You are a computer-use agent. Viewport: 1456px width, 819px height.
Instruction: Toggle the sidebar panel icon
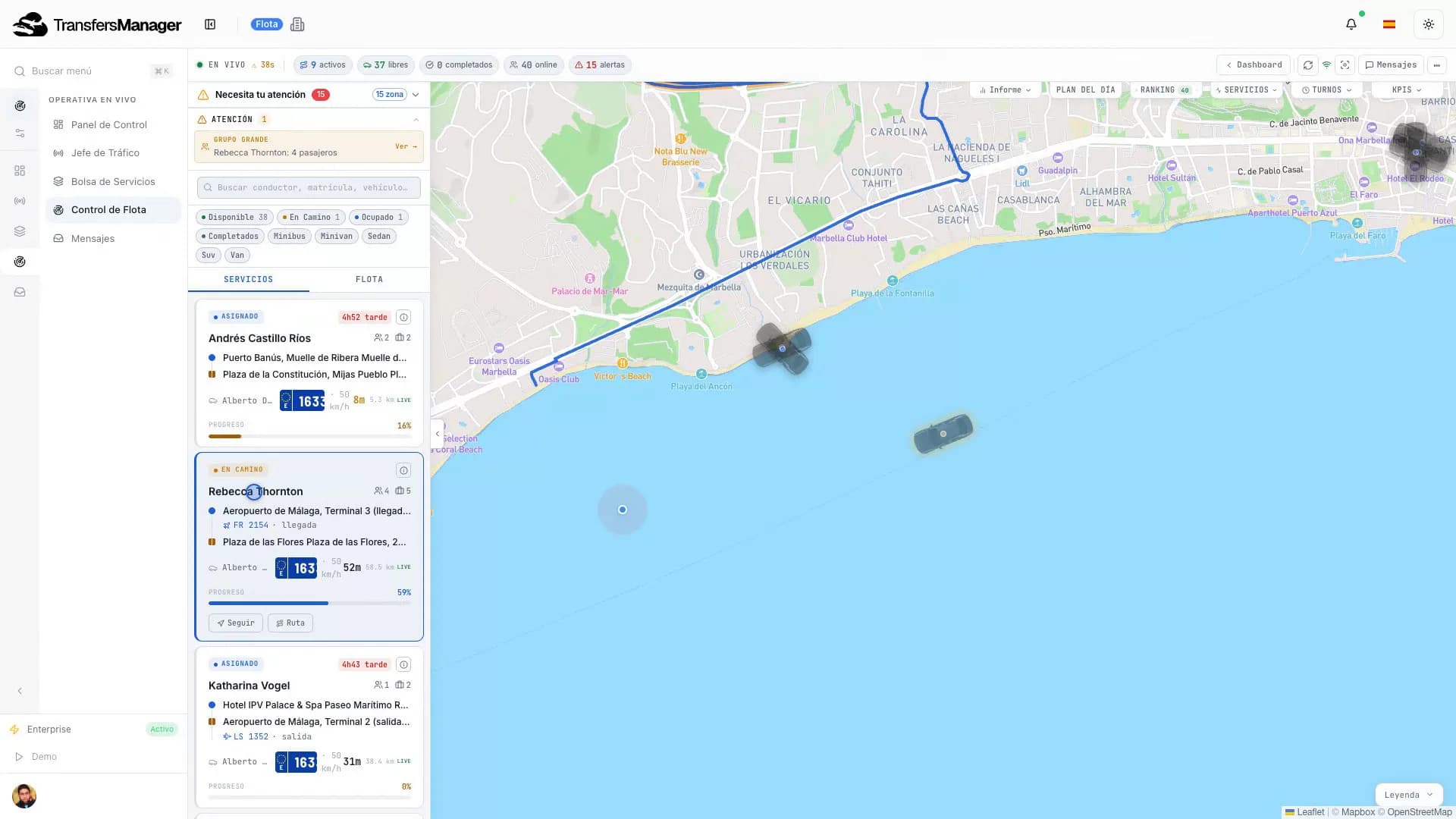[210, 24]
